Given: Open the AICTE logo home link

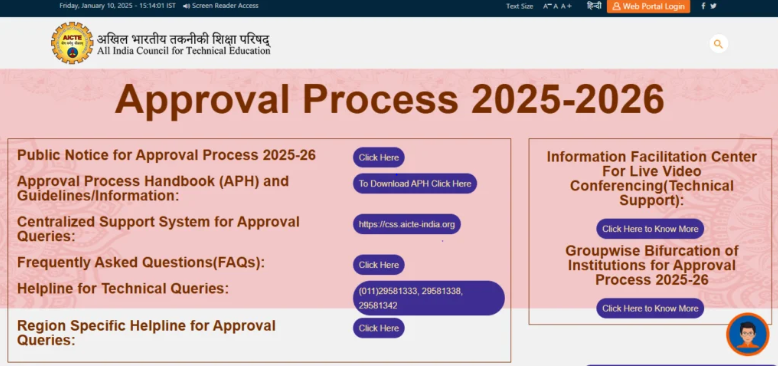Looking at the screenshot, I should pyautogui.click(x=72, y=43).
